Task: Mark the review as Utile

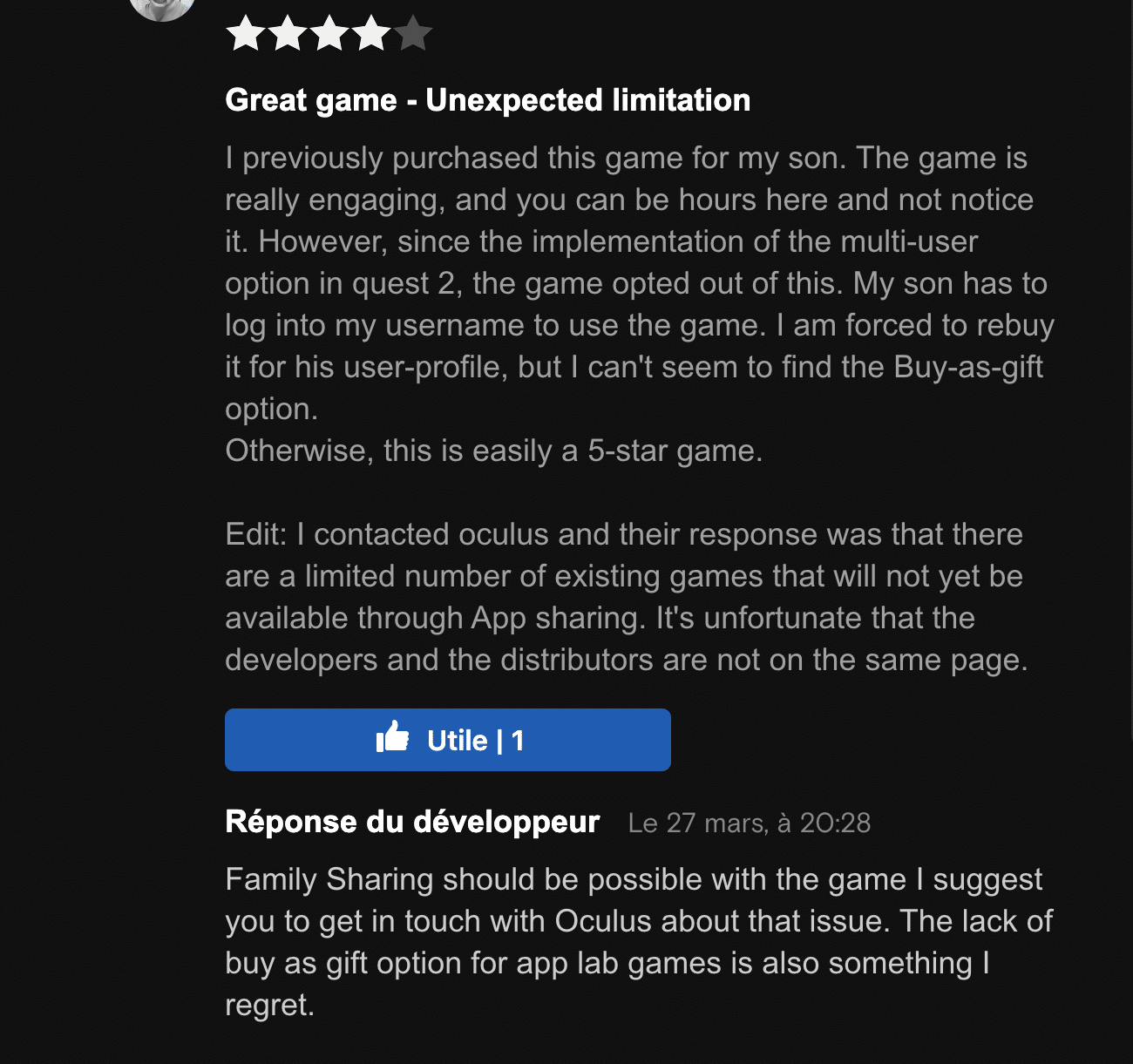Action: click(448, 740)
